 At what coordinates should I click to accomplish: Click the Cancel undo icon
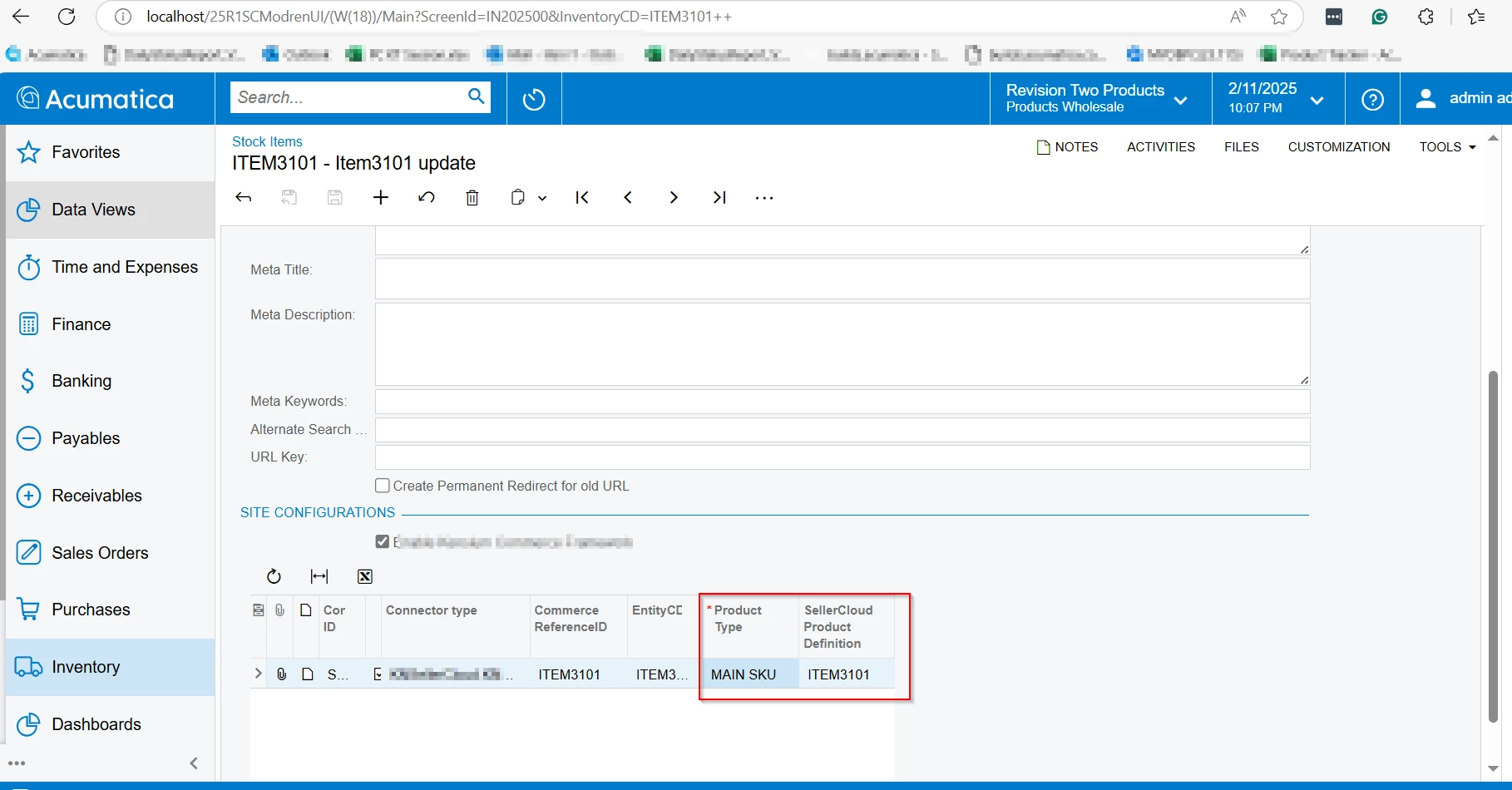tap(427, 197)
